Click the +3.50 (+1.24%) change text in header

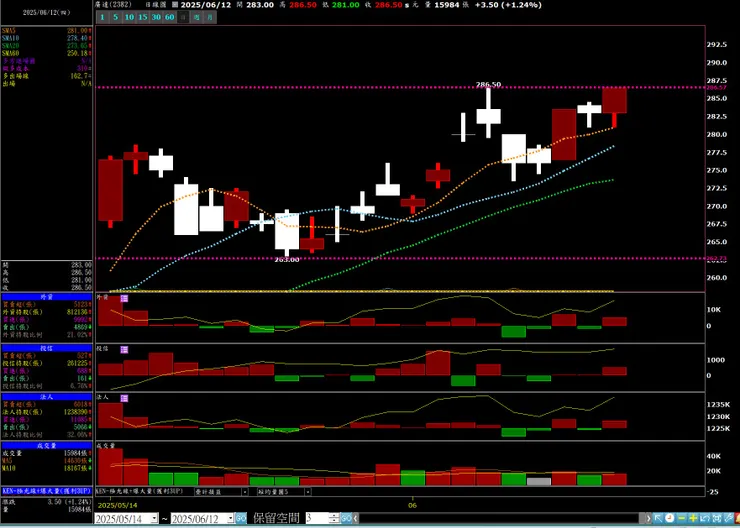[x=508, y=5]
